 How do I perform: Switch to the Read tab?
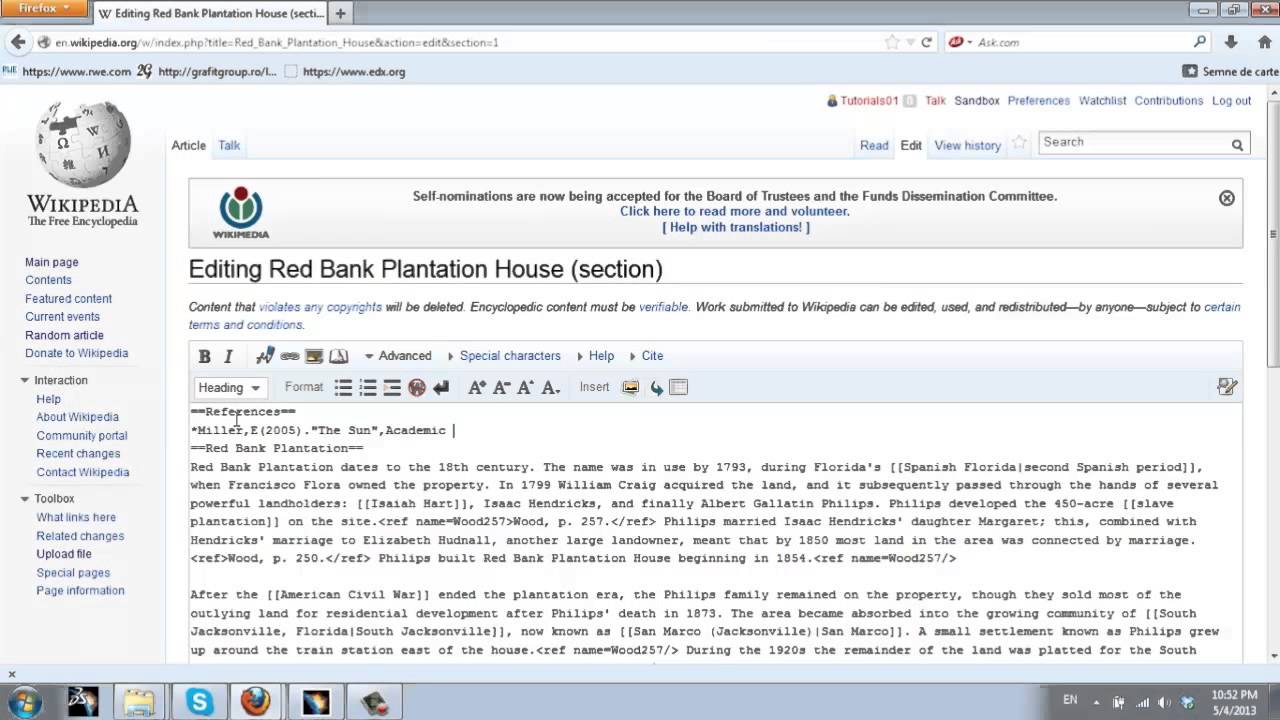(874, 145)
